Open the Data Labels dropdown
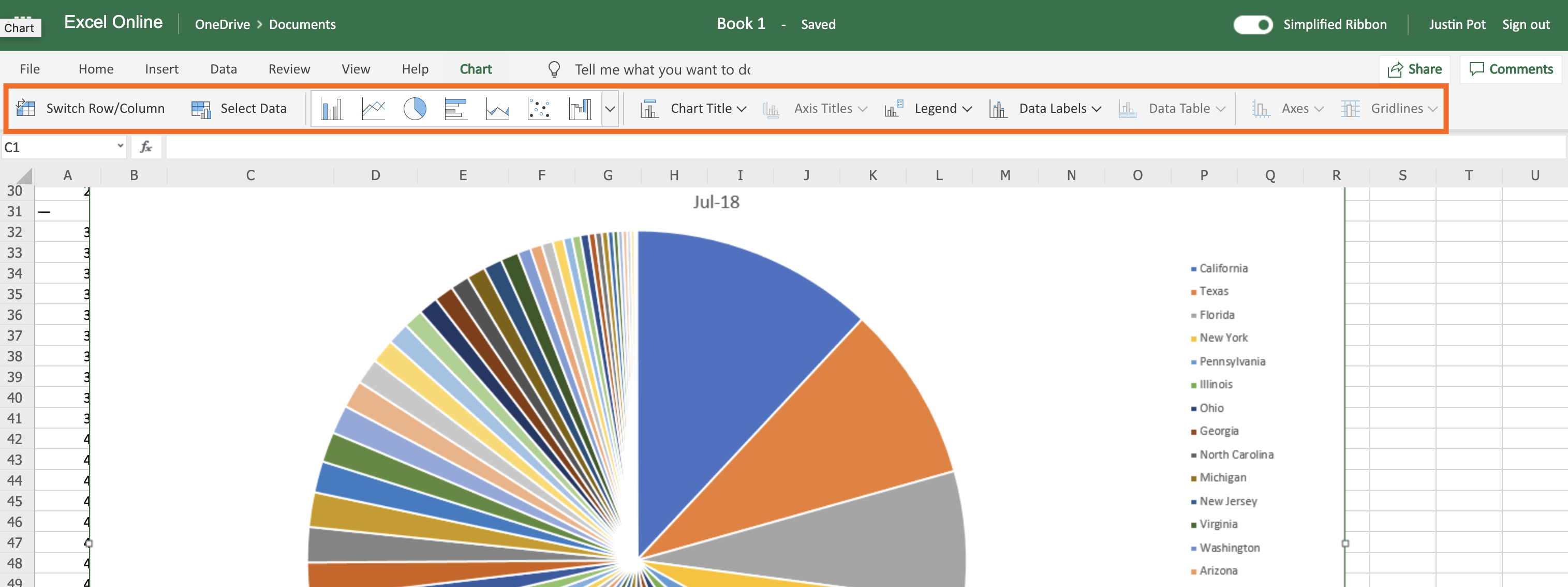This screenshot has height=587, width=1568. pos(1097,109)
